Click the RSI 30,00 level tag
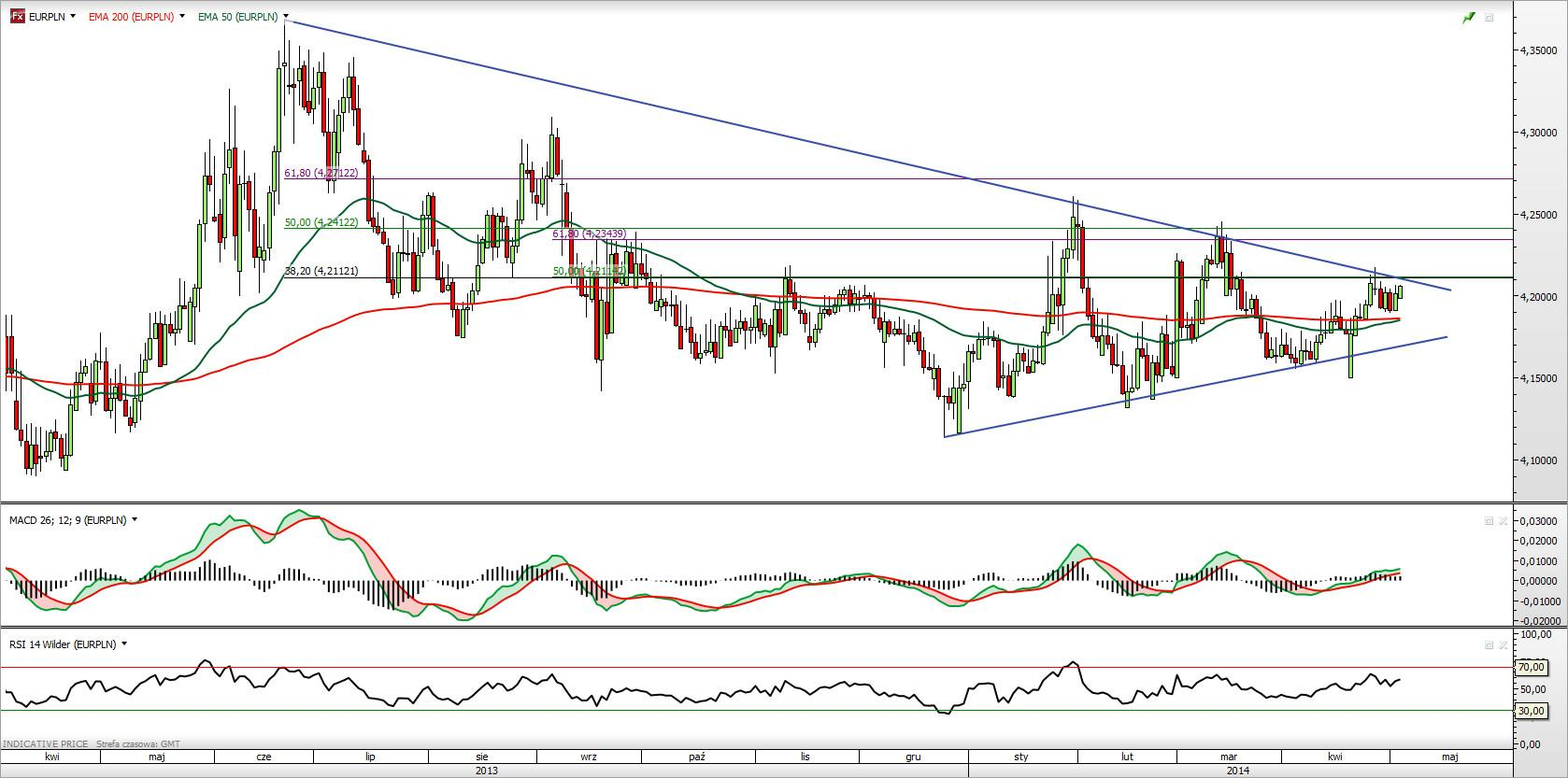Image resolution: width=1568 pixels, height=778 pixels. 1530,711
